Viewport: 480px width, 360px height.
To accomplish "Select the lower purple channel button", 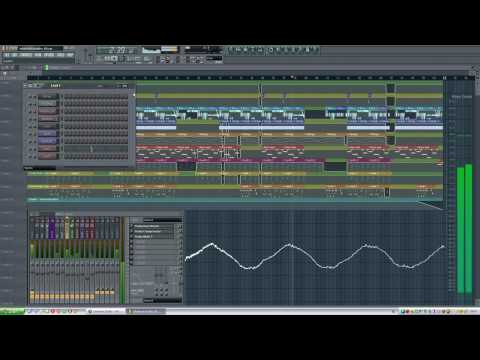I will tap(48, 141).
